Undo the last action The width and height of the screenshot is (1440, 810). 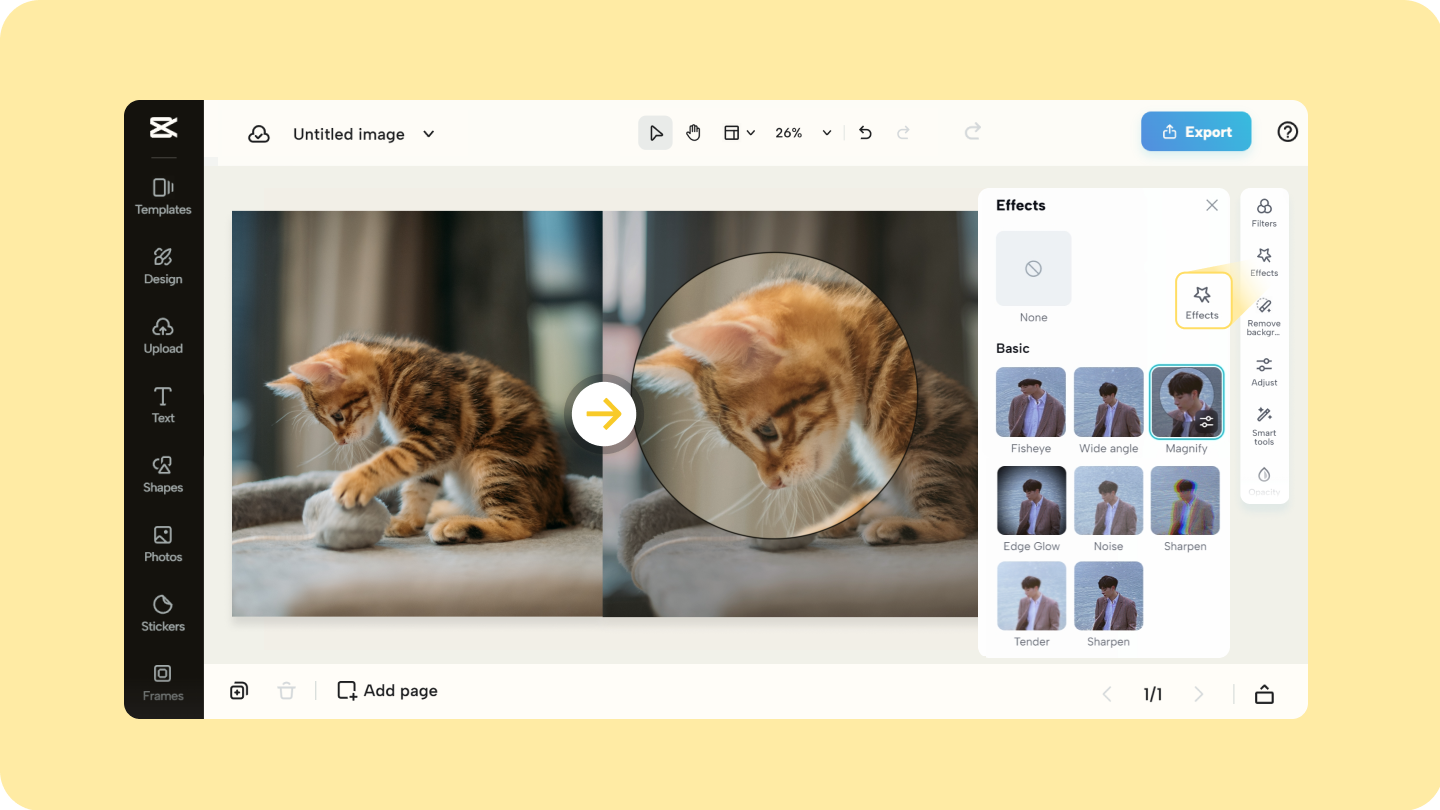pos(866,133)
